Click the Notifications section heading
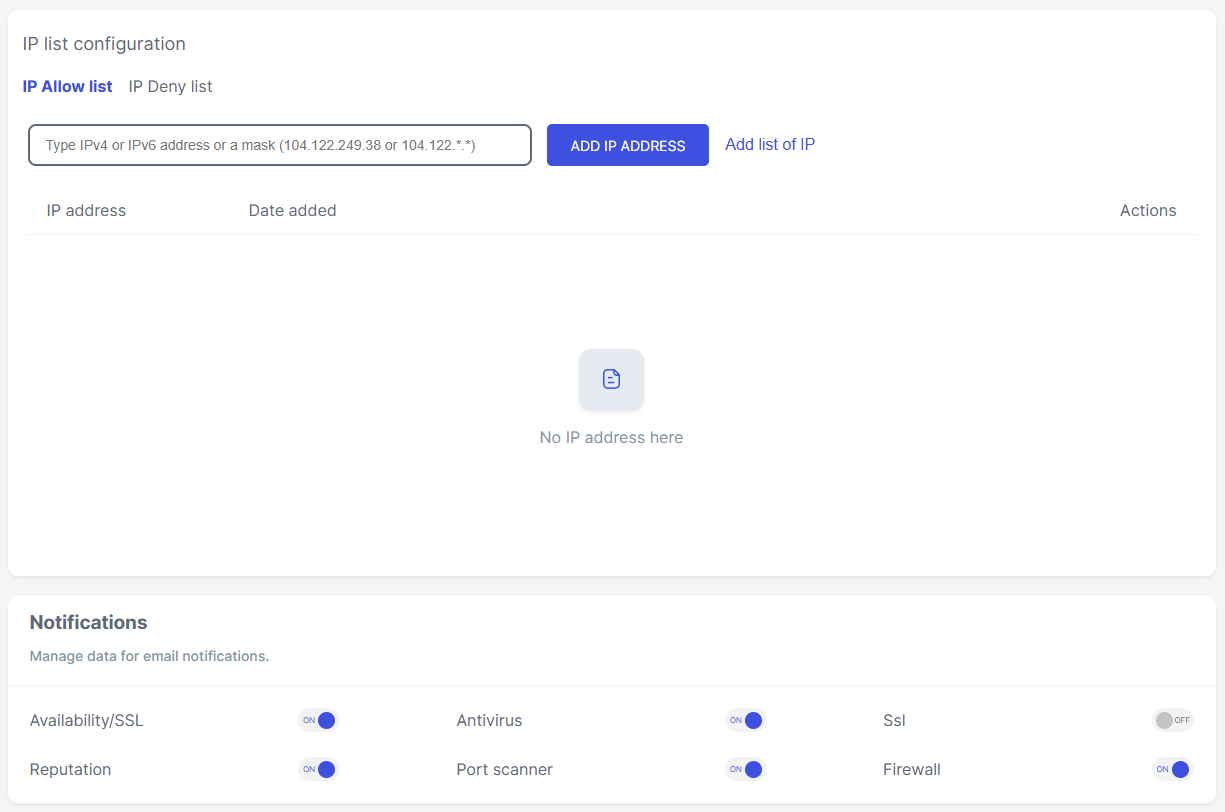Image resolution: width=1225 pixels, height=812 pixels. pos(88,623)
